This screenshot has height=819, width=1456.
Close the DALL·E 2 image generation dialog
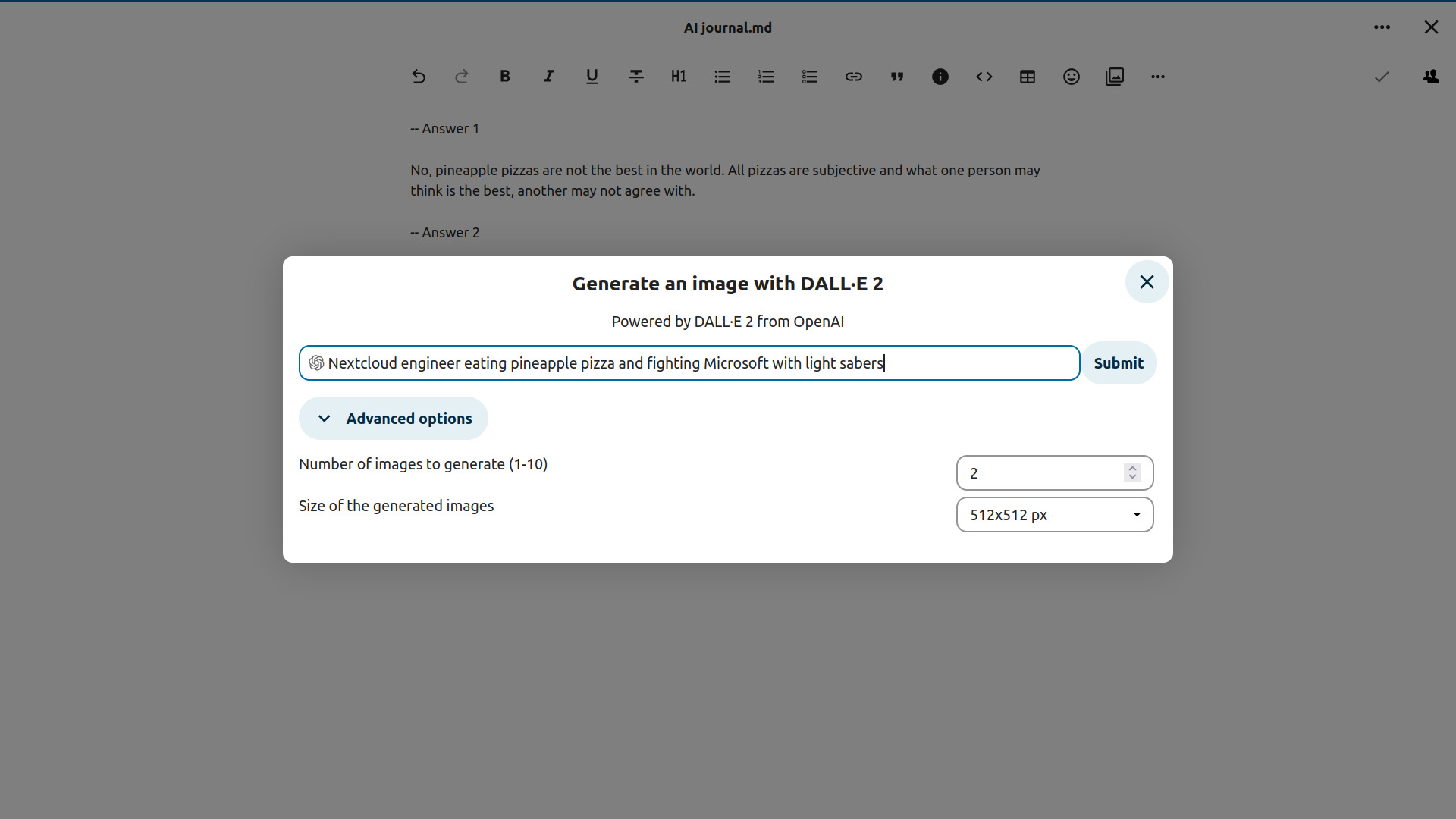point(1147,282)
